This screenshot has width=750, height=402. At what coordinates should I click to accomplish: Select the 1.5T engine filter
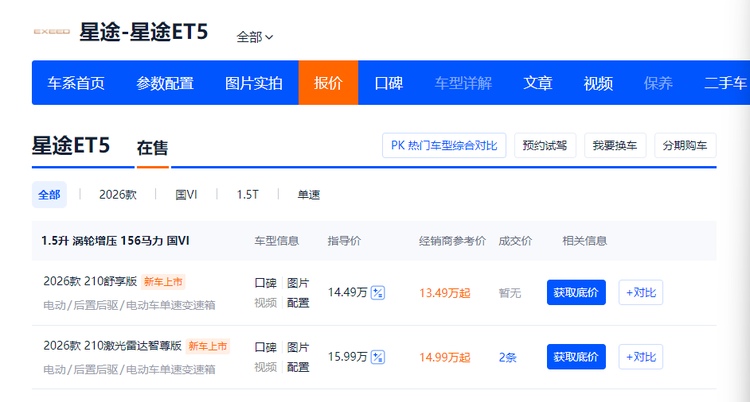coord(247,195)
